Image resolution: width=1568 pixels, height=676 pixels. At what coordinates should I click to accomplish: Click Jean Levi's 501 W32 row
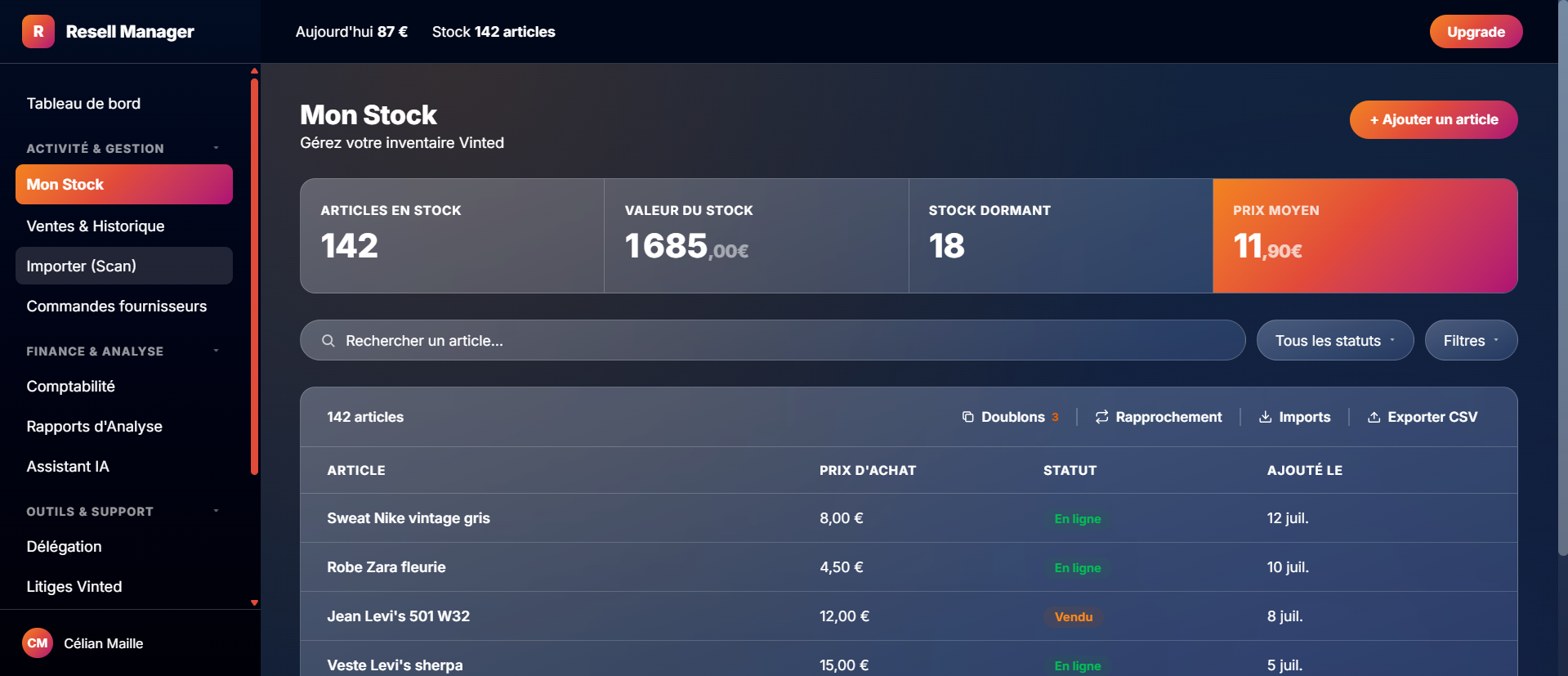point(909,616)
